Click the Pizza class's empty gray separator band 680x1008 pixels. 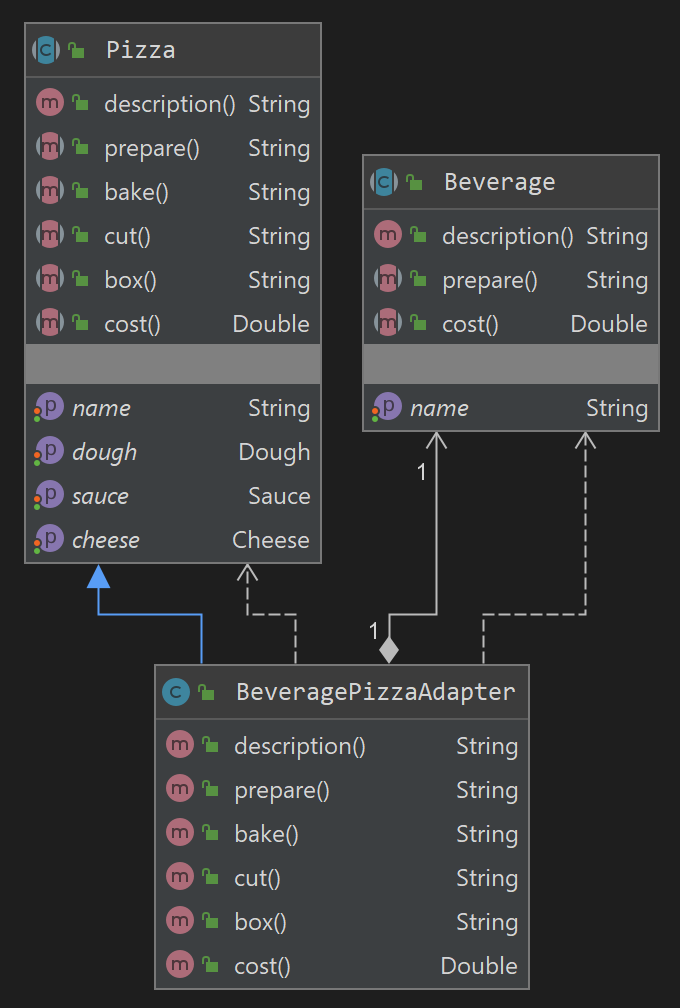point(173,365)
